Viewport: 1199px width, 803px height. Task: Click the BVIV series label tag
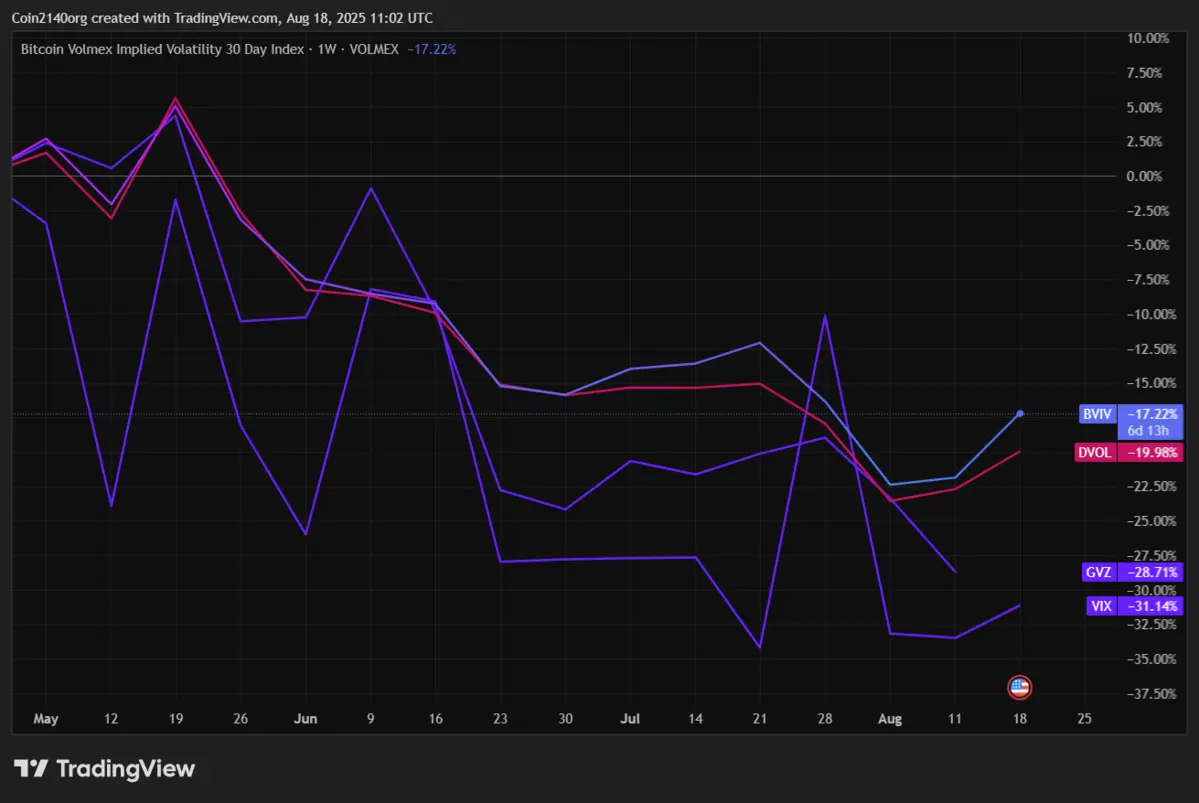[x=1093, y=413]
